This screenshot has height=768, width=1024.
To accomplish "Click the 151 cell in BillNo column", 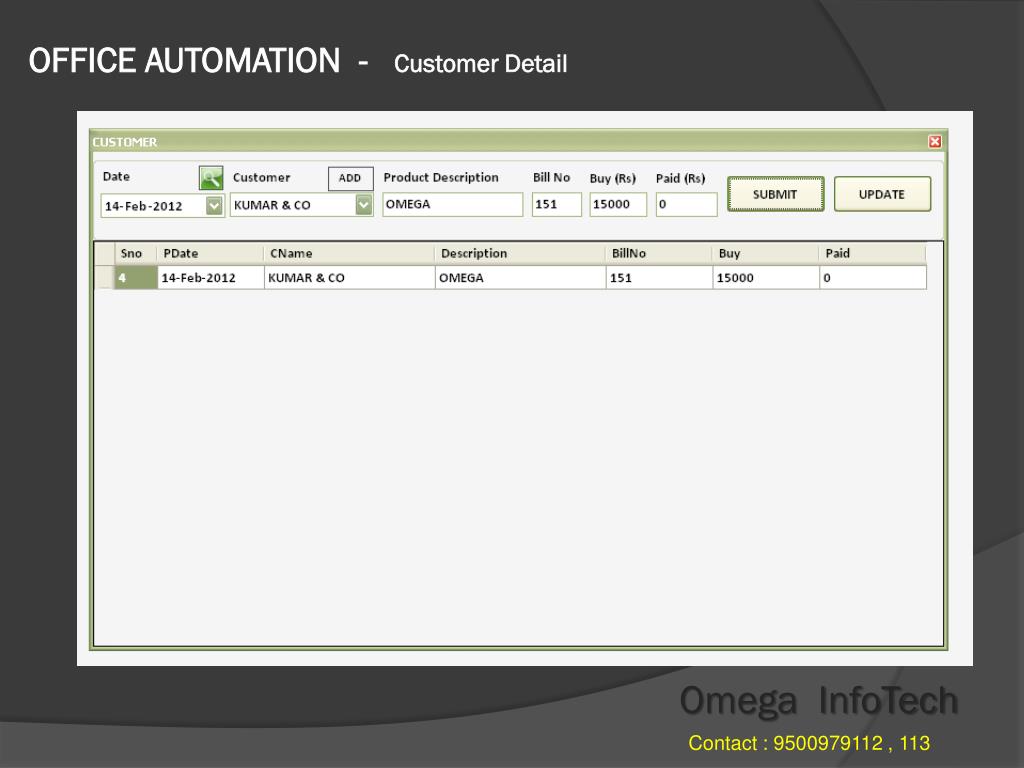I will point(660,278).
